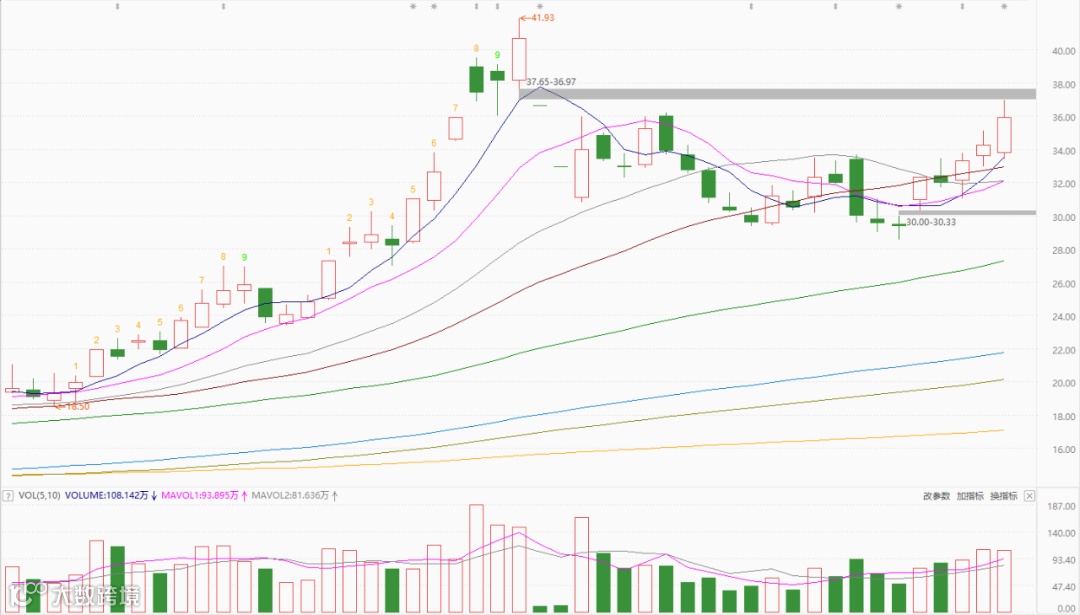Click the 18.00 price axis label

tap(1064, 417)
